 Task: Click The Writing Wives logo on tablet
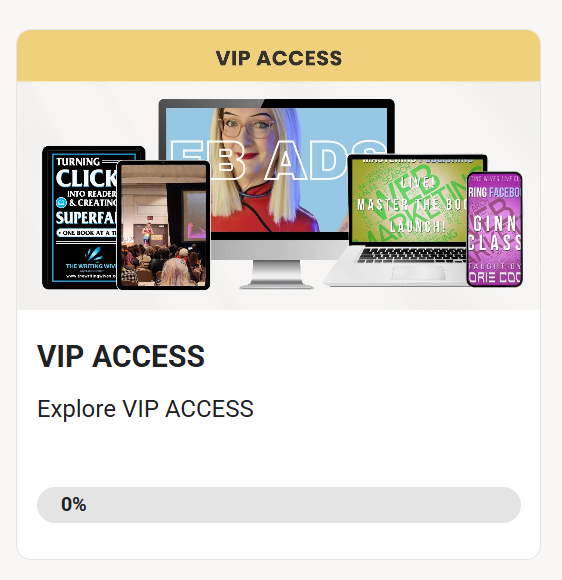point(91,260)
